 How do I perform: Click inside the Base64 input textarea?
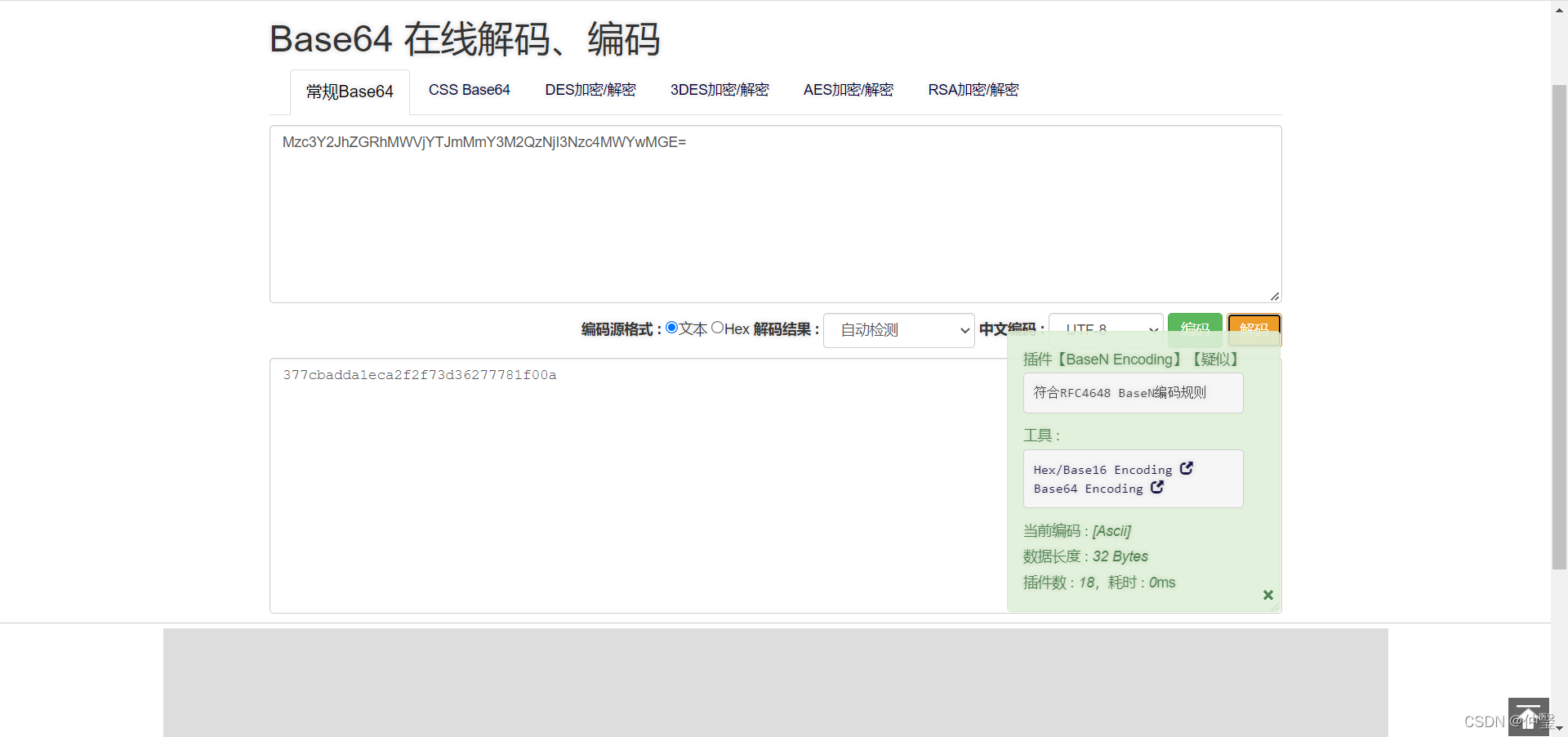click(774, 212)
